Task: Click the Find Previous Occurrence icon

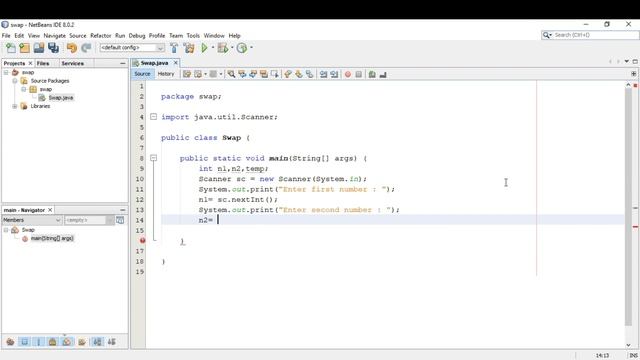Action: [242, 74]
